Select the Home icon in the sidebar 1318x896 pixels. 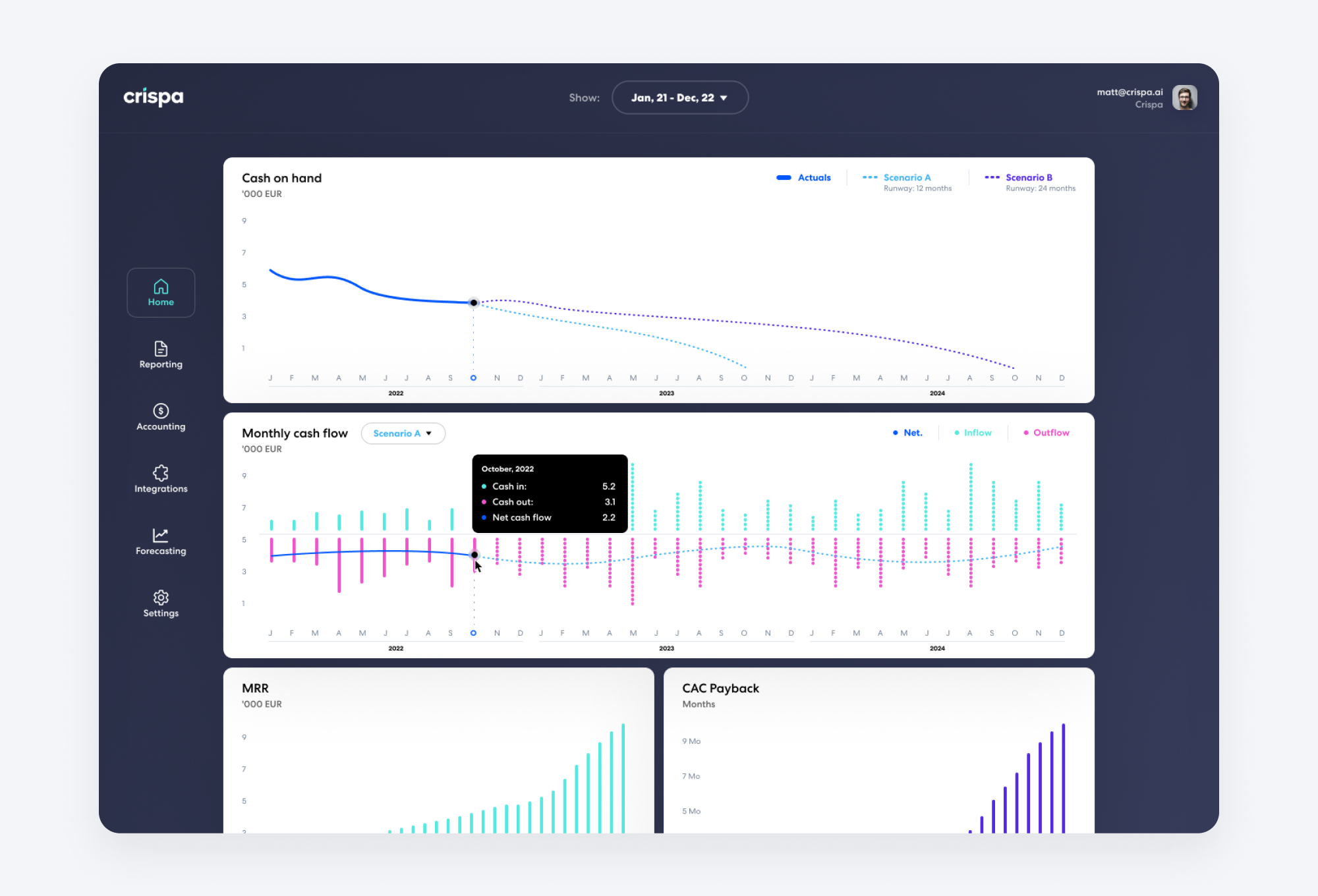tap(161, 293)
